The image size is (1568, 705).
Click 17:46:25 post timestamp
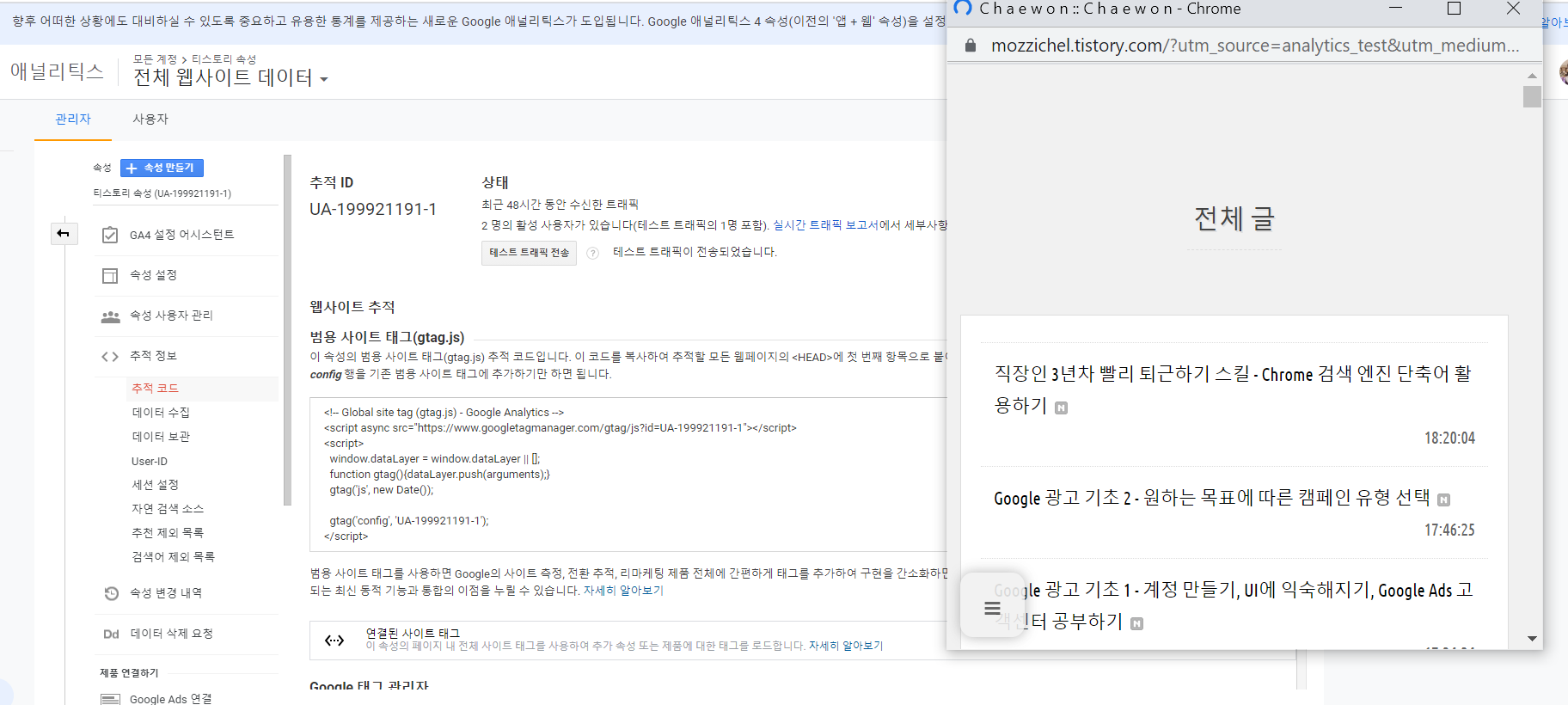tap(1449, 530)
